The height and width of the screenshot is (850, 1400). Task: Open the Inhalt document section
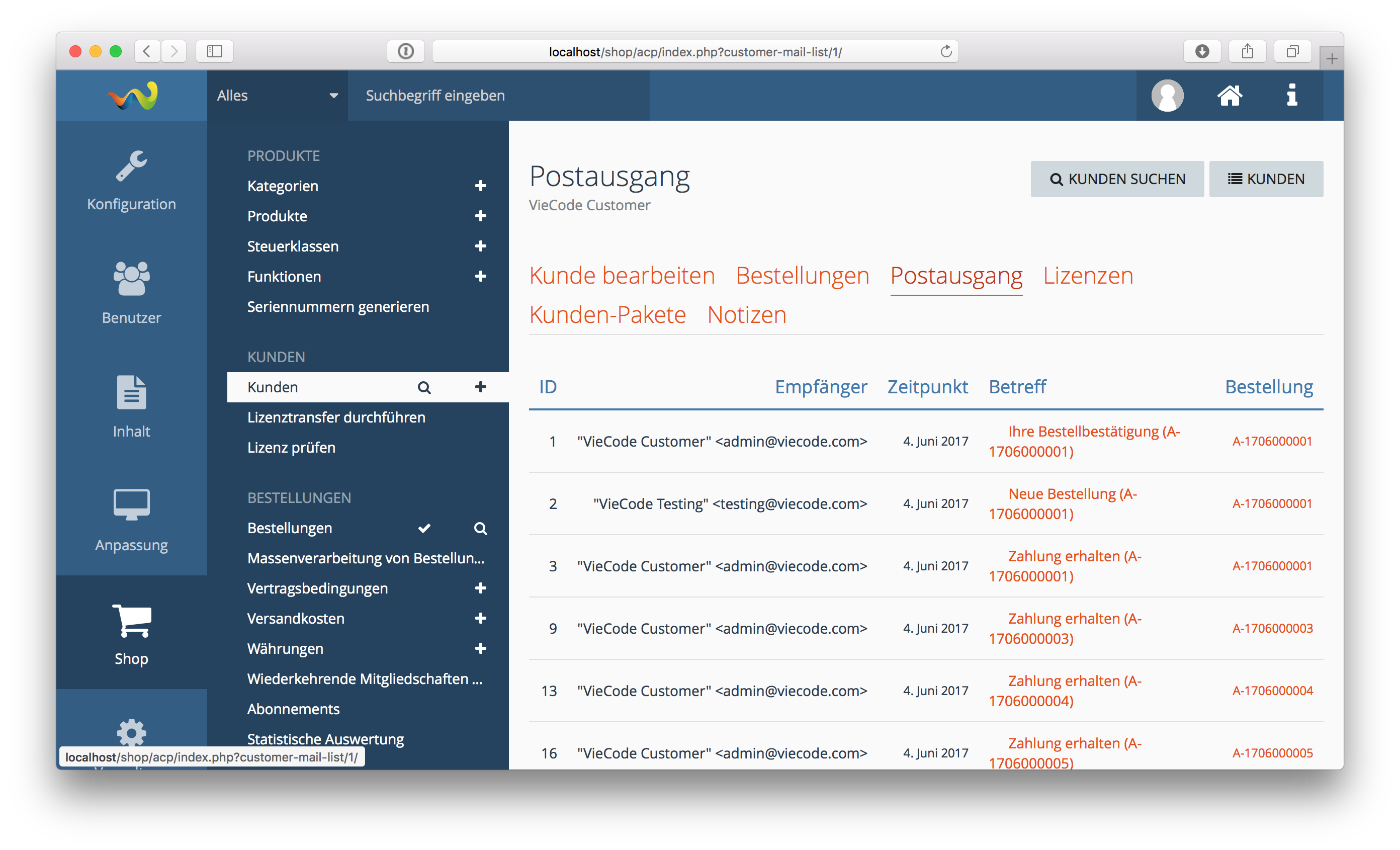click(131, 407)
